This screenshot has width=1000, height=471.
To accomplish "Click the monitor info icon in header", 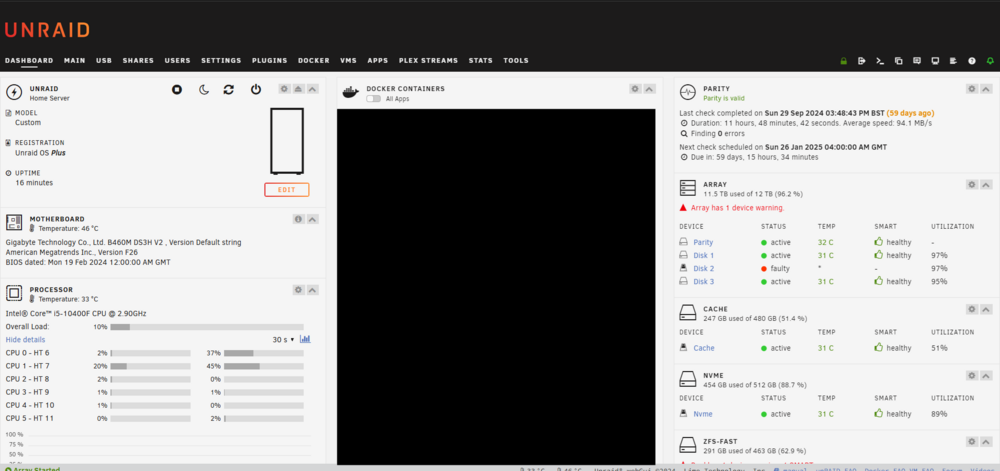I will click(x=935, y=61).
